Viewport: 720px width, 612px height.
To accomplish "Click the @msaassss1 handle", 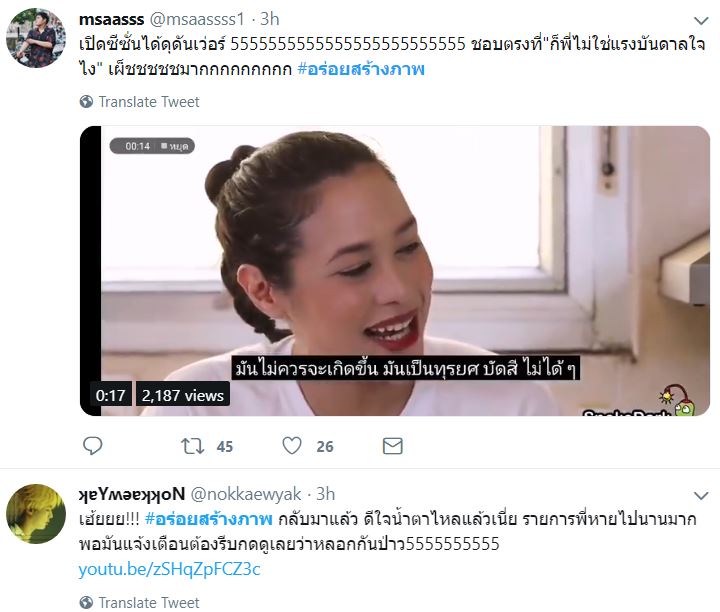I will click(x=197, y=19).
